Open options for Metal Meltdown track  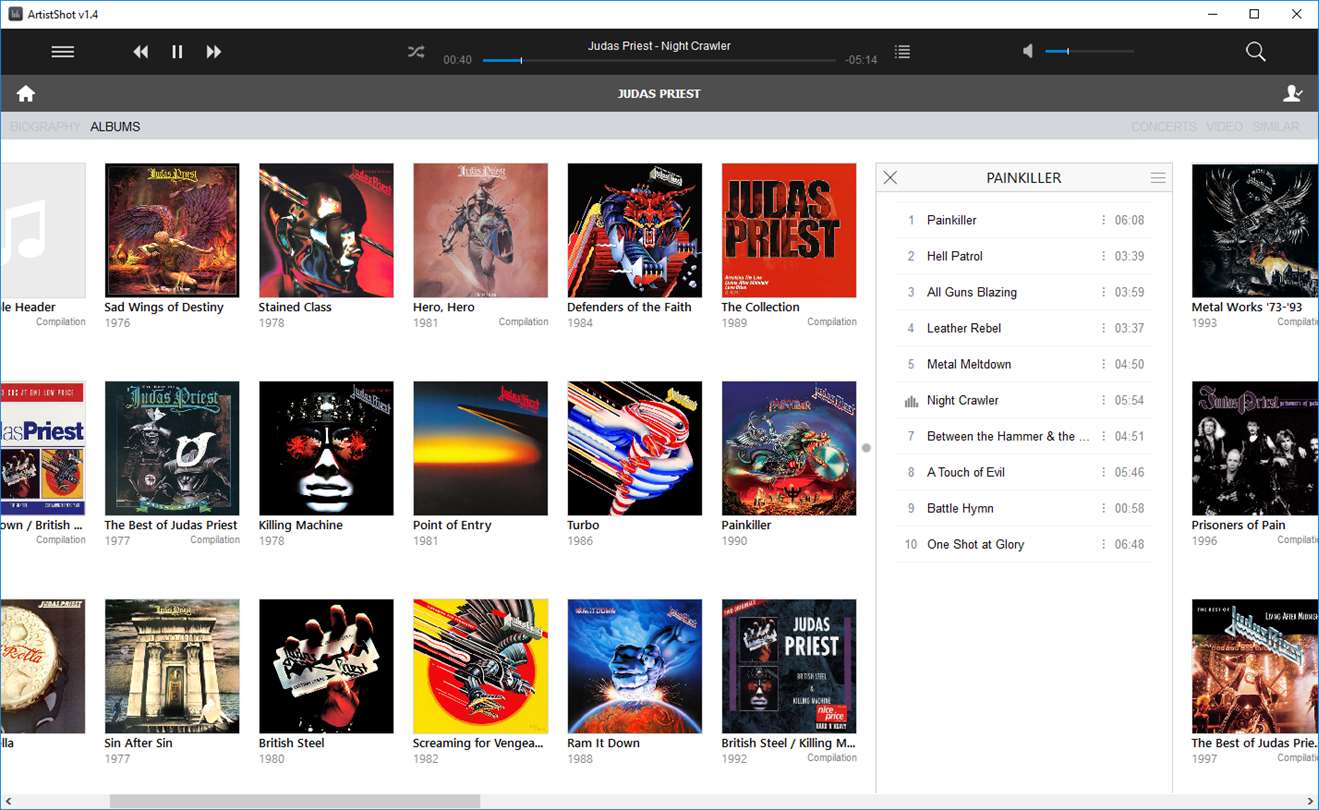pyautogui.click(x=1104, y=364)
